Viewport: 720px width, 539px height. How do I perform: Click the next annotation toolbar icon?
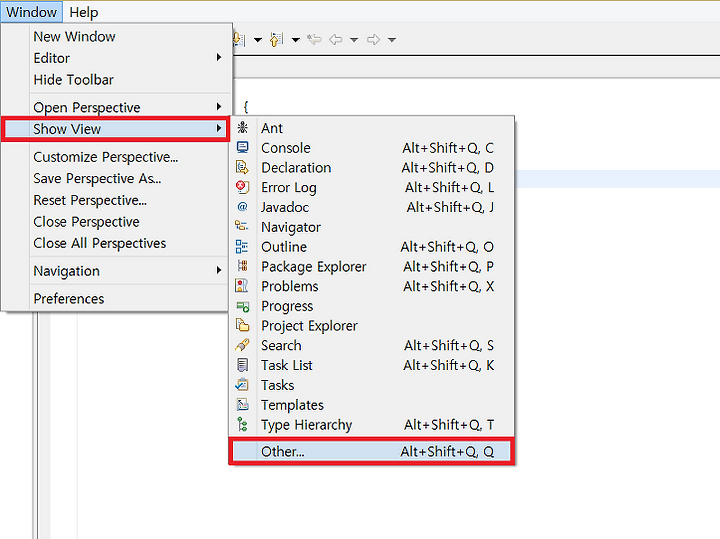coord(239,39)
